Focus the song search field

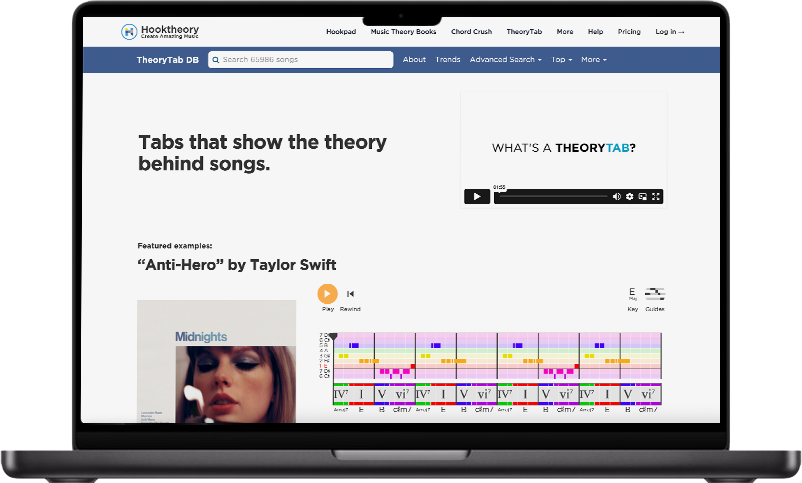pos(301,59)
